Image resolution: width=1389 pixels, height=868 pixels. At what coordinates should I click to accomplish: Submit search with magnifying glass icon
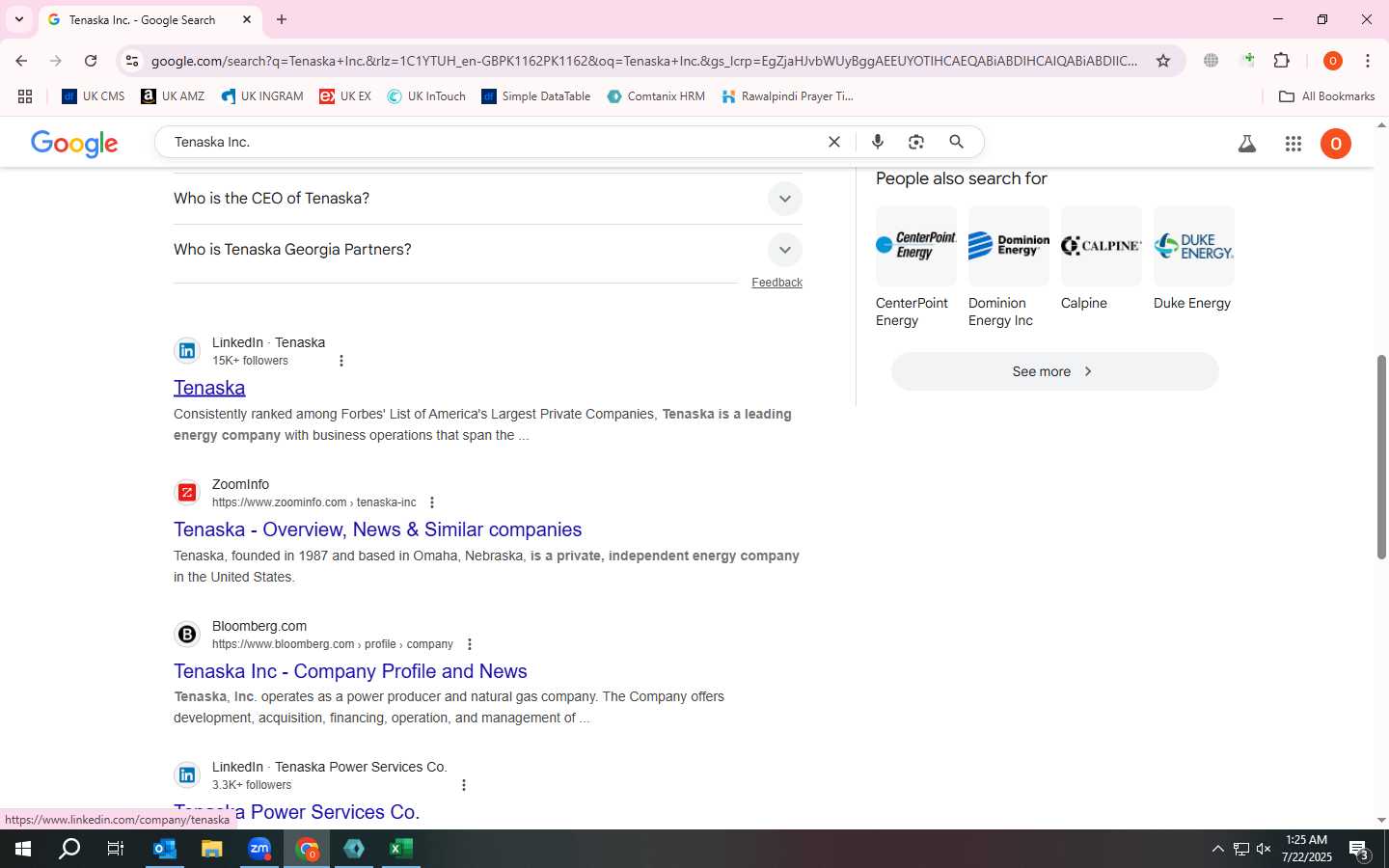pyautogui.click(x=956, y=142)
